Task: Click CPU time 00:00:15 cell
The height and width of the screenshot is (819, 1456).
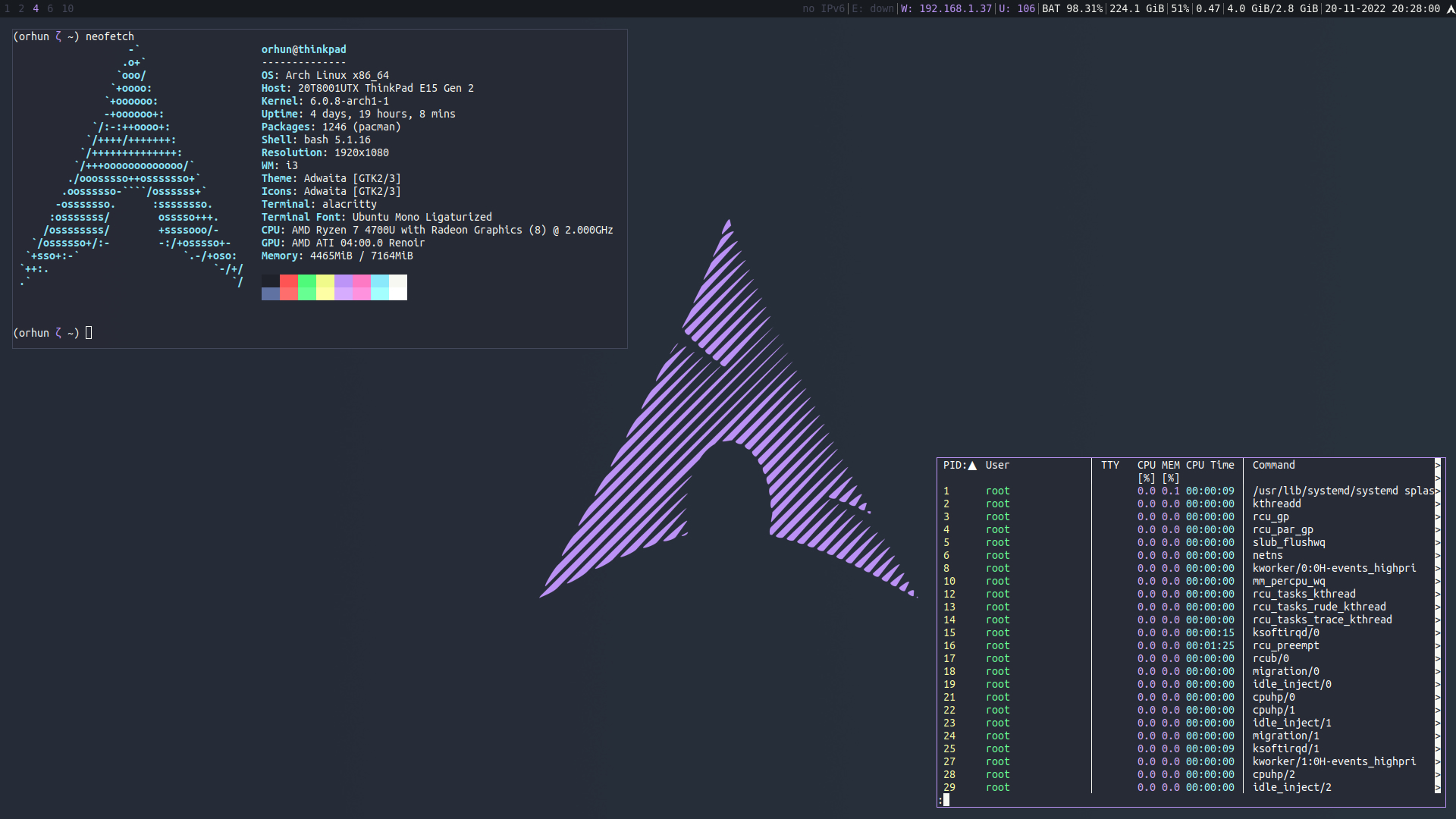Action: pos(1210,633)
